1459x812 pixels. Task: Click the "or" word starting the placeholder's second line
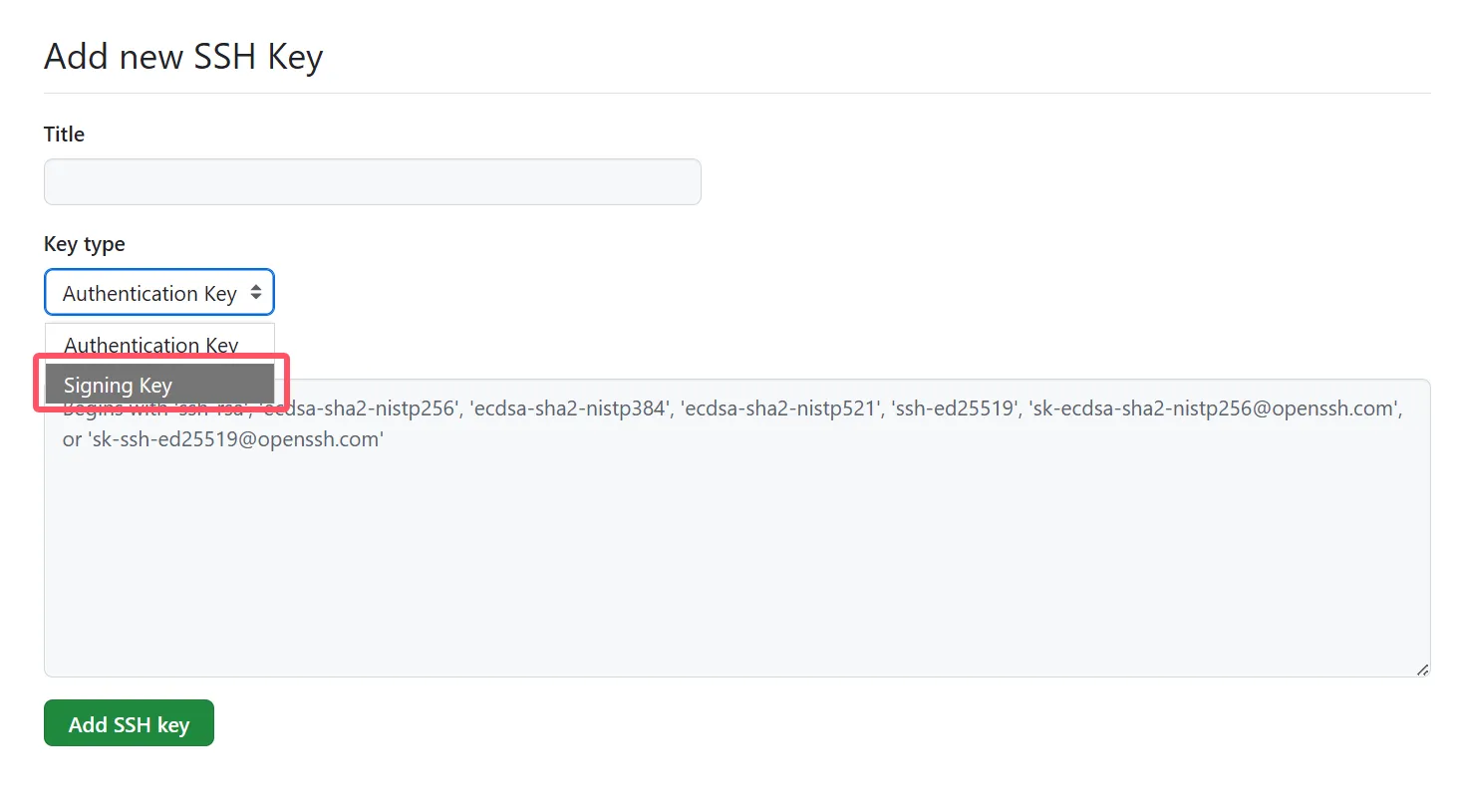point(72,439)
